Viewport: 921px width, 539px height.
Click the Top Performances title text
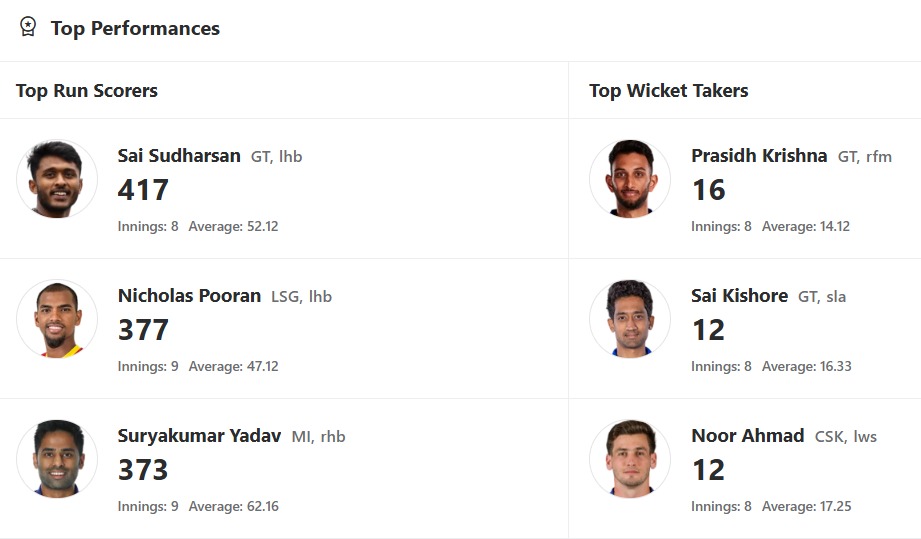[135, 28]
